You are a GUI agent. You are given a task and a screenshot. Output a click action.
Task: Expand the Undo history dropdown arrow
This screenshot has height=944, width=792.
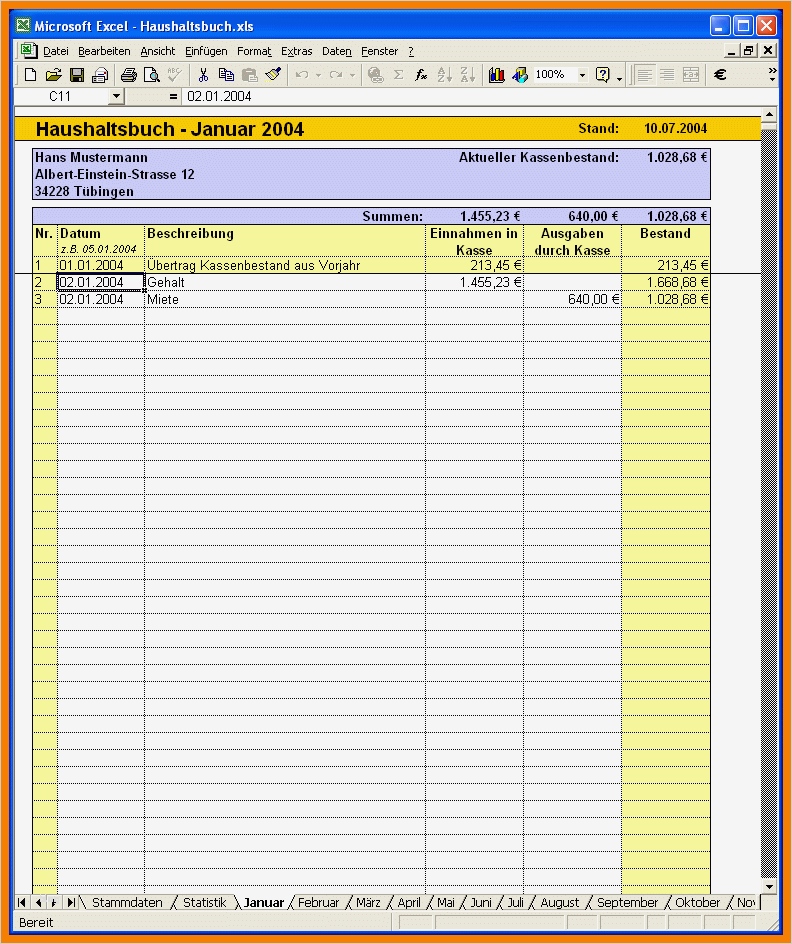point(318,75)
